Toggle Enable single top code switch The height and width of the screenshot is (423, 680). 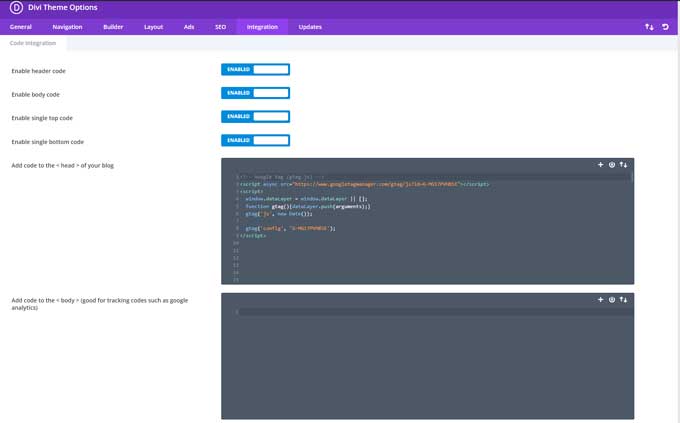(x=255, y=116)
